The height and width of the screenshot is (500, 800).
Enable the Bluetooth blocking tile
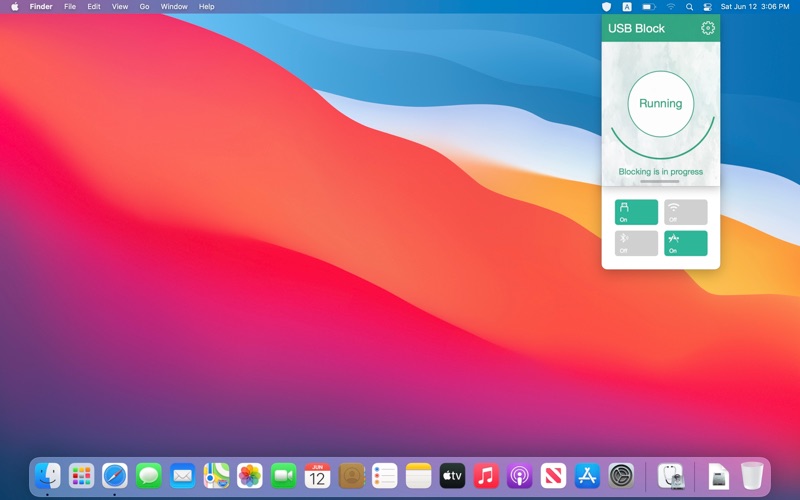pyautogui.click(x=636, y=243)
